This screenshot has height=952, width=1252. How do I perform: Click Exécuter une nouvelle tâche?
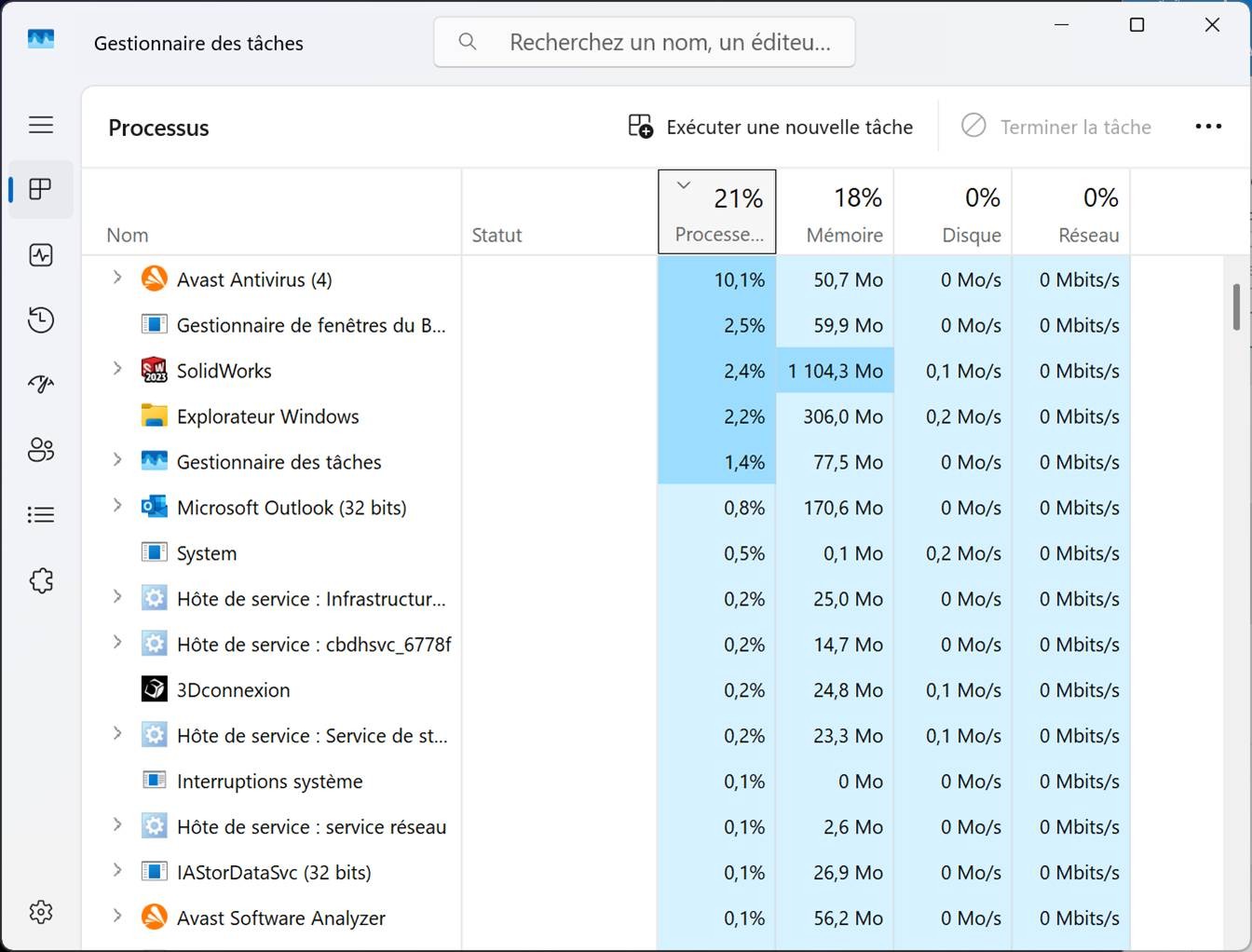(770, 127)
